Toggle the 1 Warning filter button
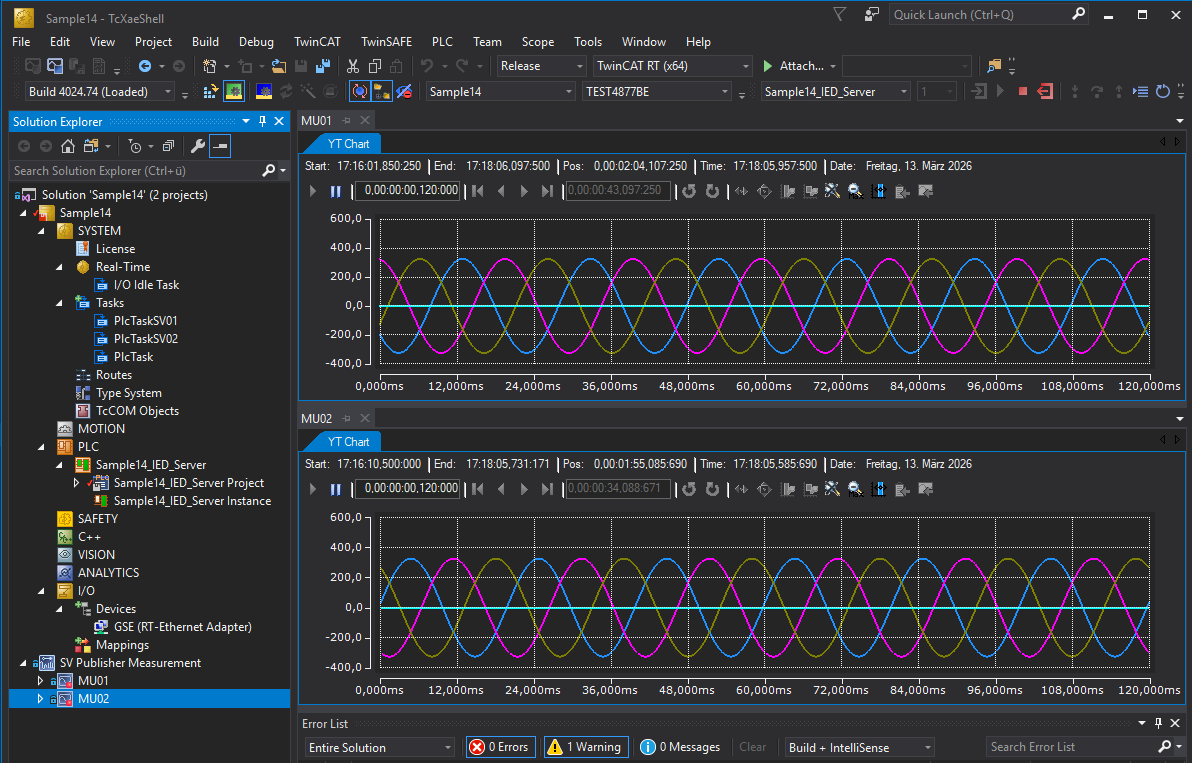 (584, 748)
